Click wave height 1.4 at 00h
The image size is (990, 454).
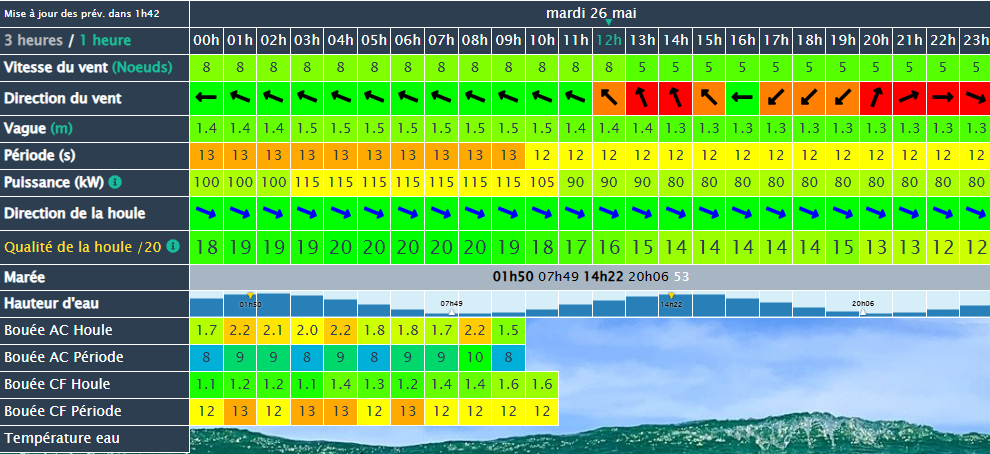[x=206, y=129]
